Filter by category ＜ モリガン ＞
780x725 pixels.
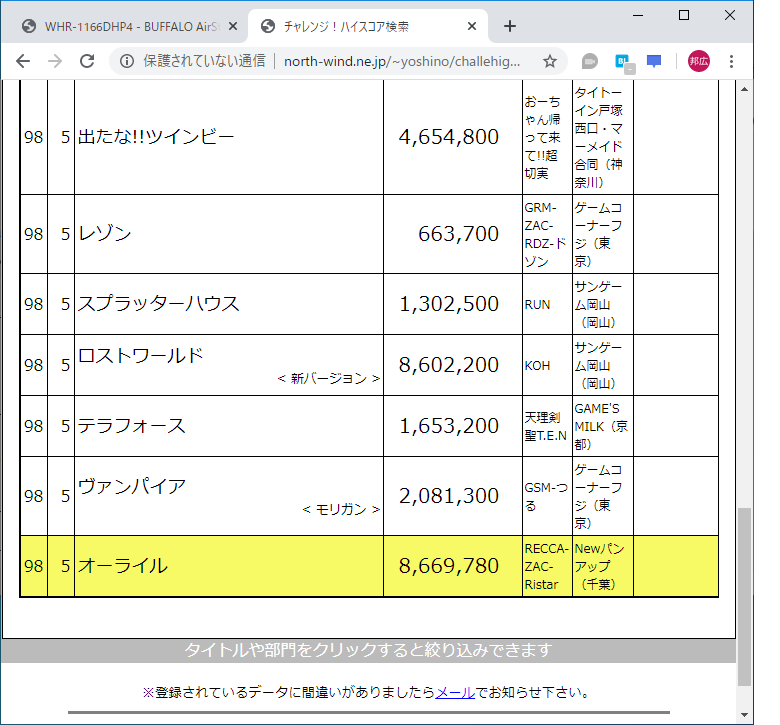pos(341,510)
